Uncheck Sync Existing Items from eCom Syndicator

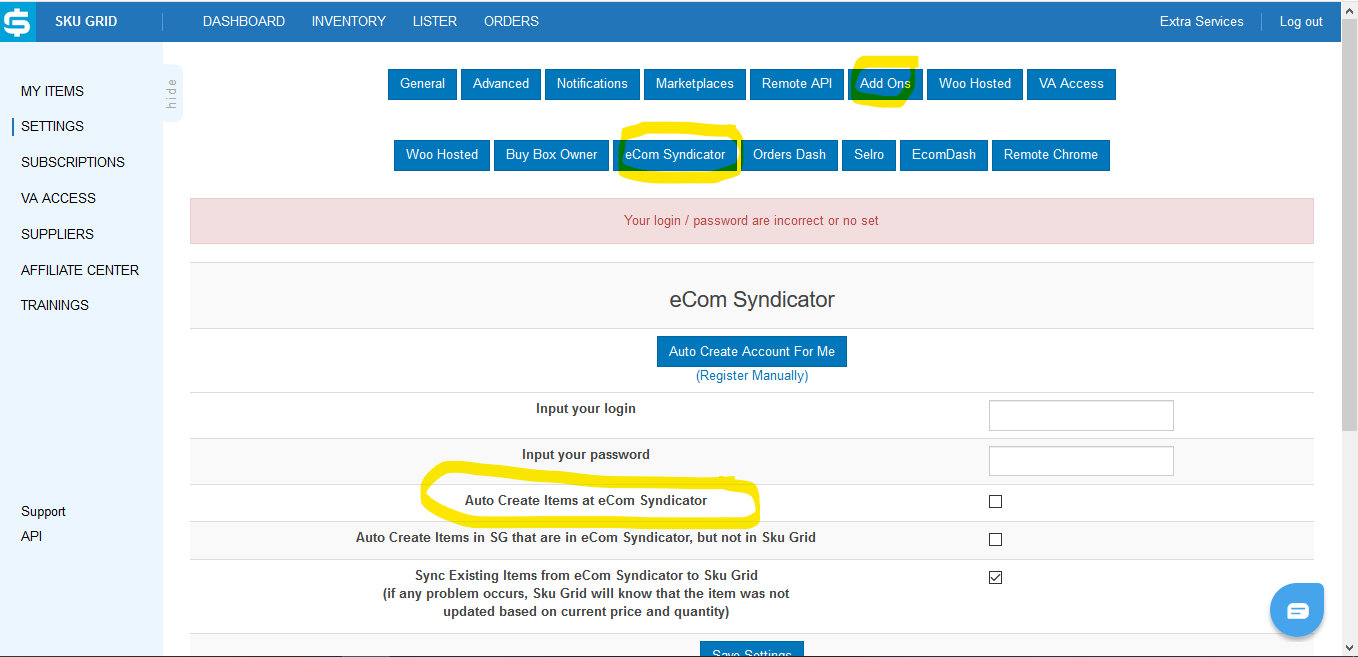coord(995,577)
